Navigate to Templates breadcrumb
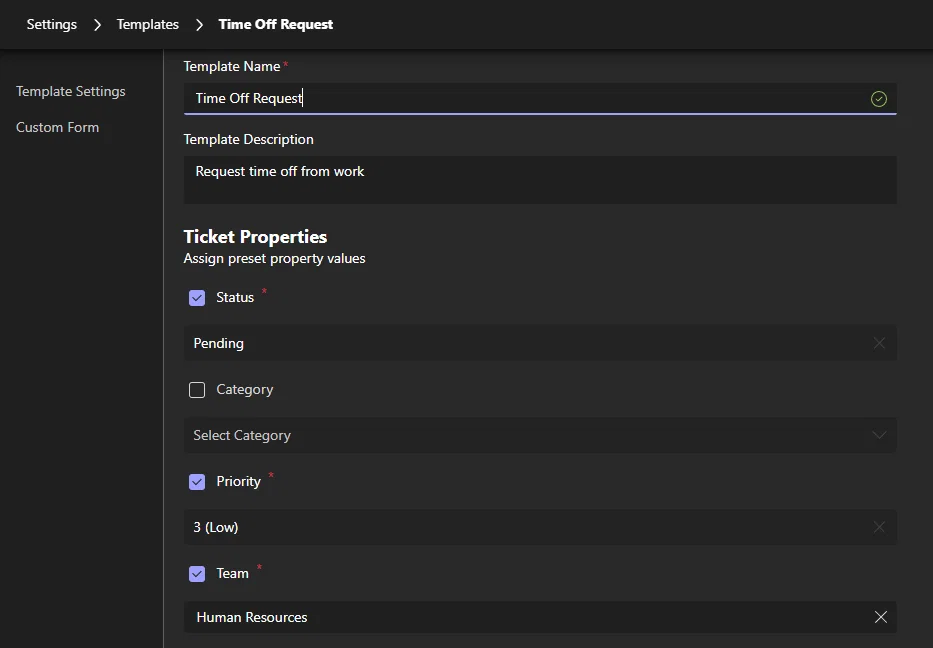This screenshot has width=933, height=648. (148, 24)
